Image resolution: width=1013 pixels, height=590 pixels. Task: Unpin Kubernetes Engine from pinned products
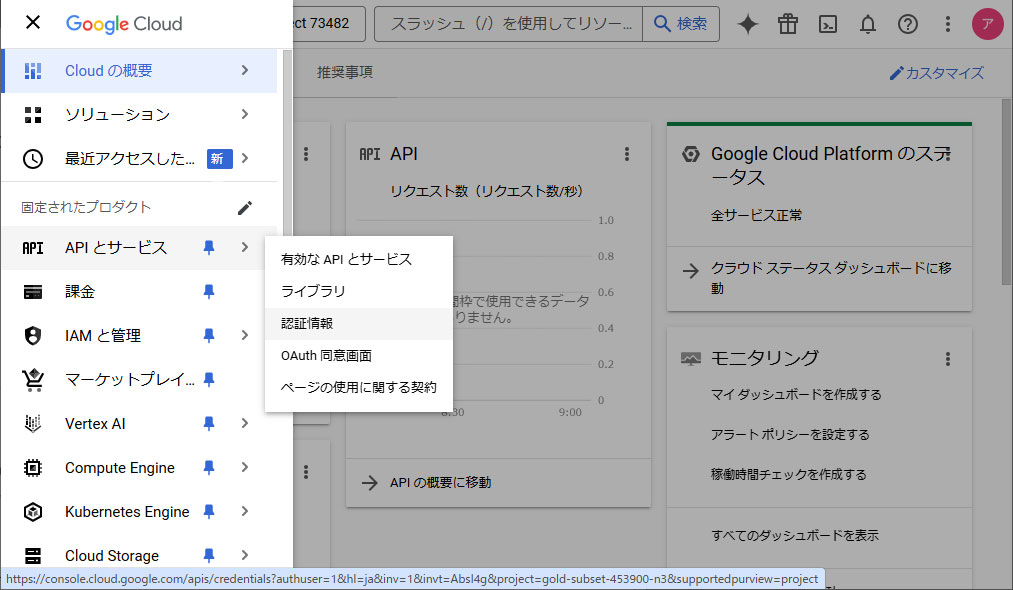coord(209,511)
